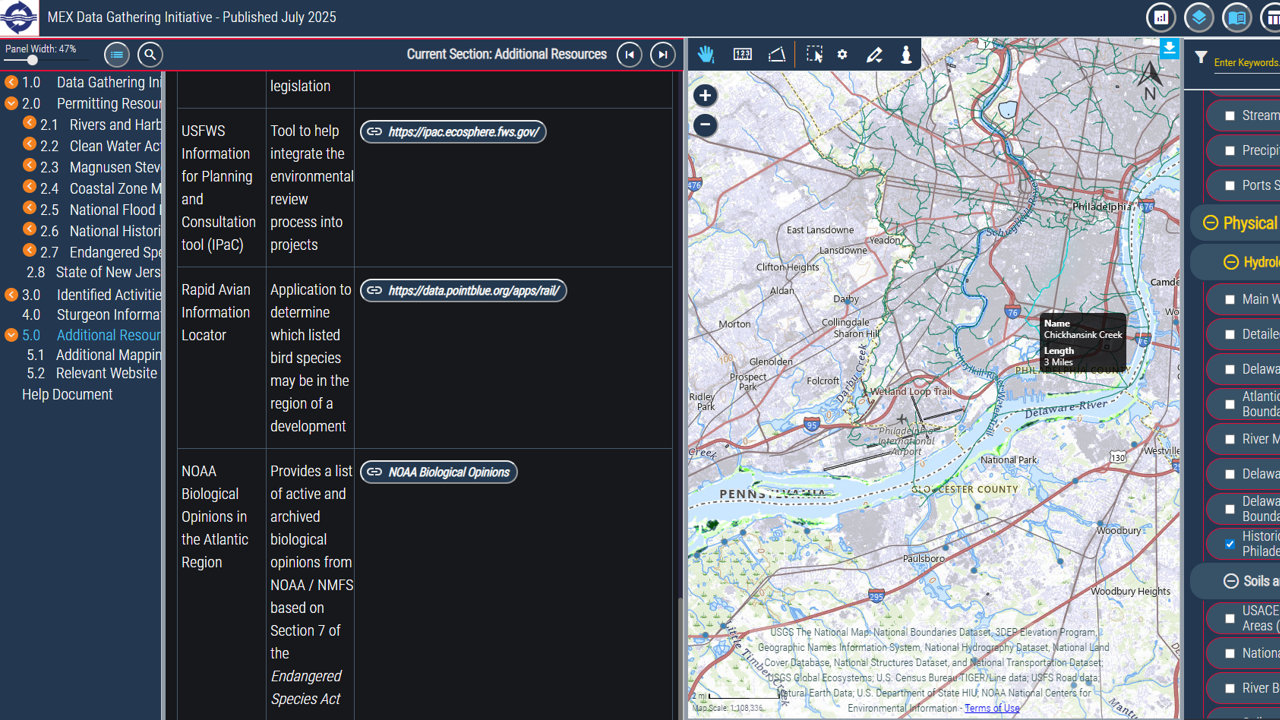This screenshot has width=1280, height=720.
Task: Check the River M layer checkbox
Action: (1230, 439)
